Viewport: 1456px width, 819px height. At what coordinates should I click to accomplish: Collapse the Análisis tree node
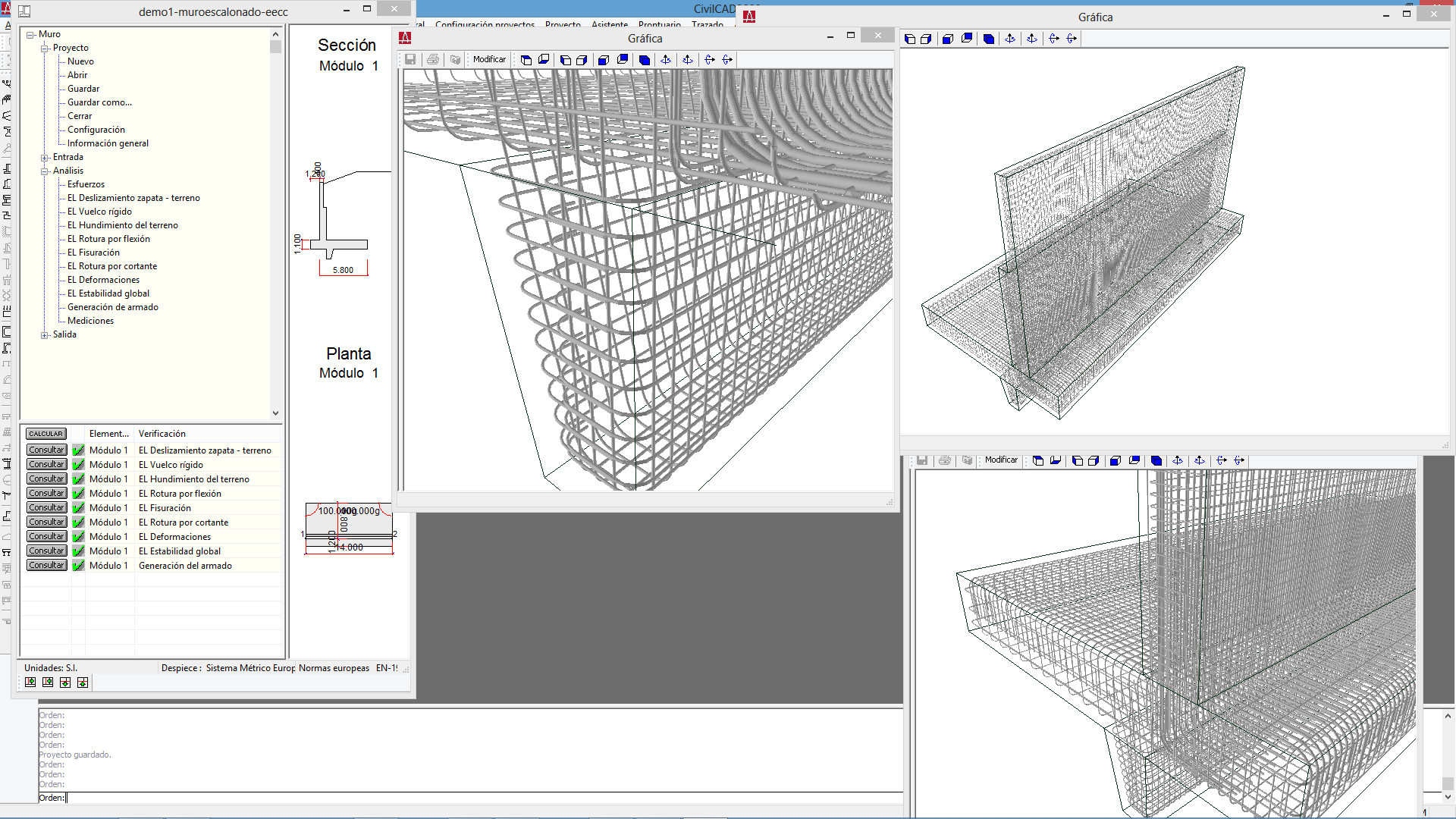[45, 171]
